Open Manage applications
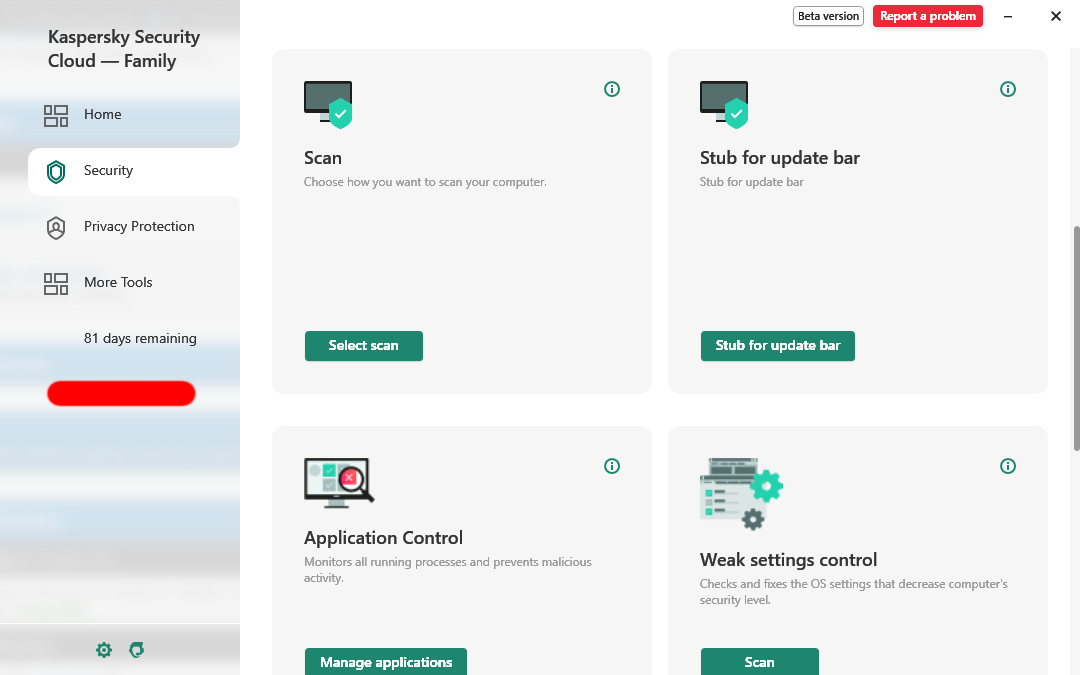 point(386,662)
